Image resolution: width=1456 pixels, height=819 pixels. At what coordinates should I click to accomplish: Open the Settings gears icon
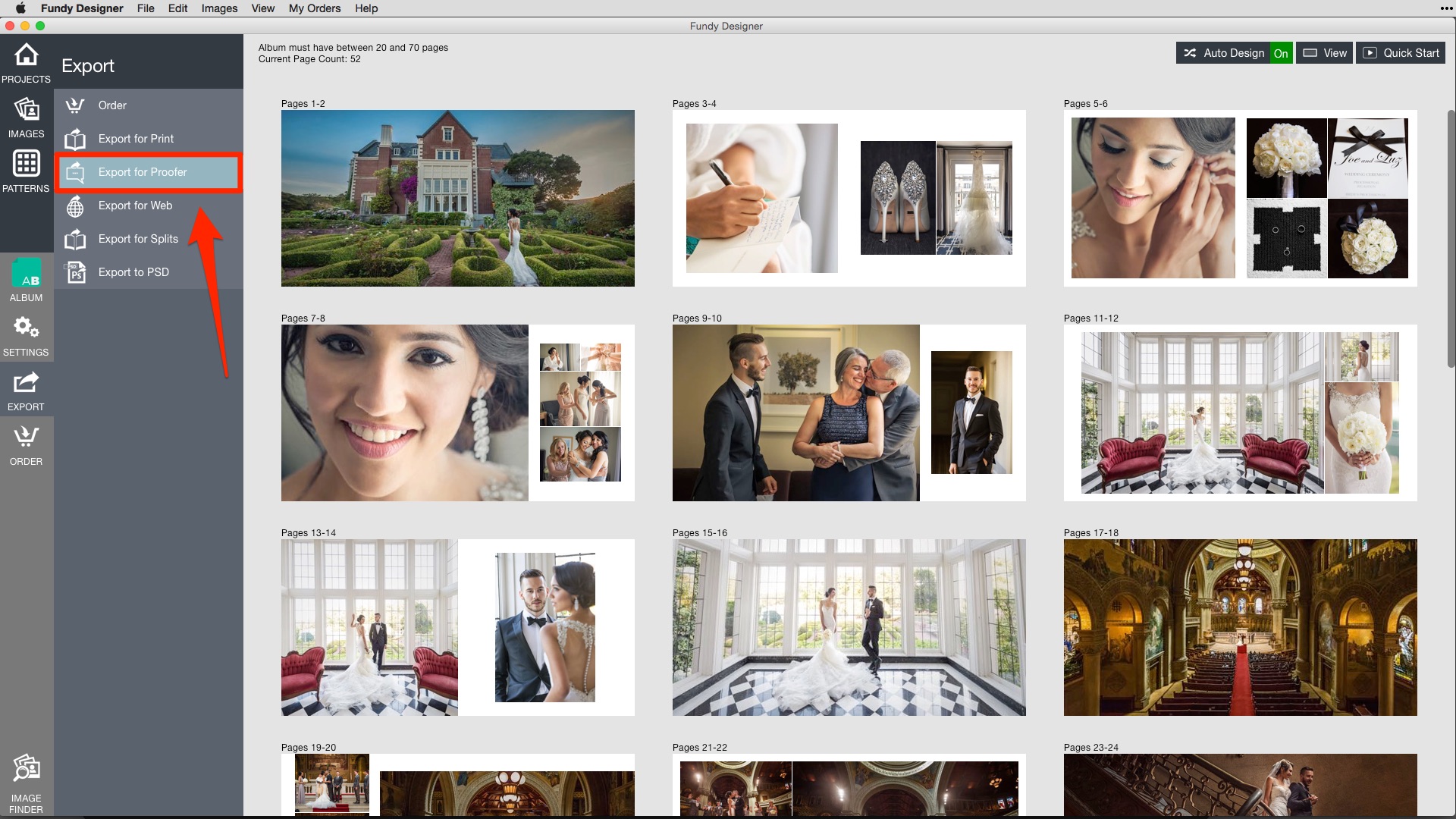(26, 328)
